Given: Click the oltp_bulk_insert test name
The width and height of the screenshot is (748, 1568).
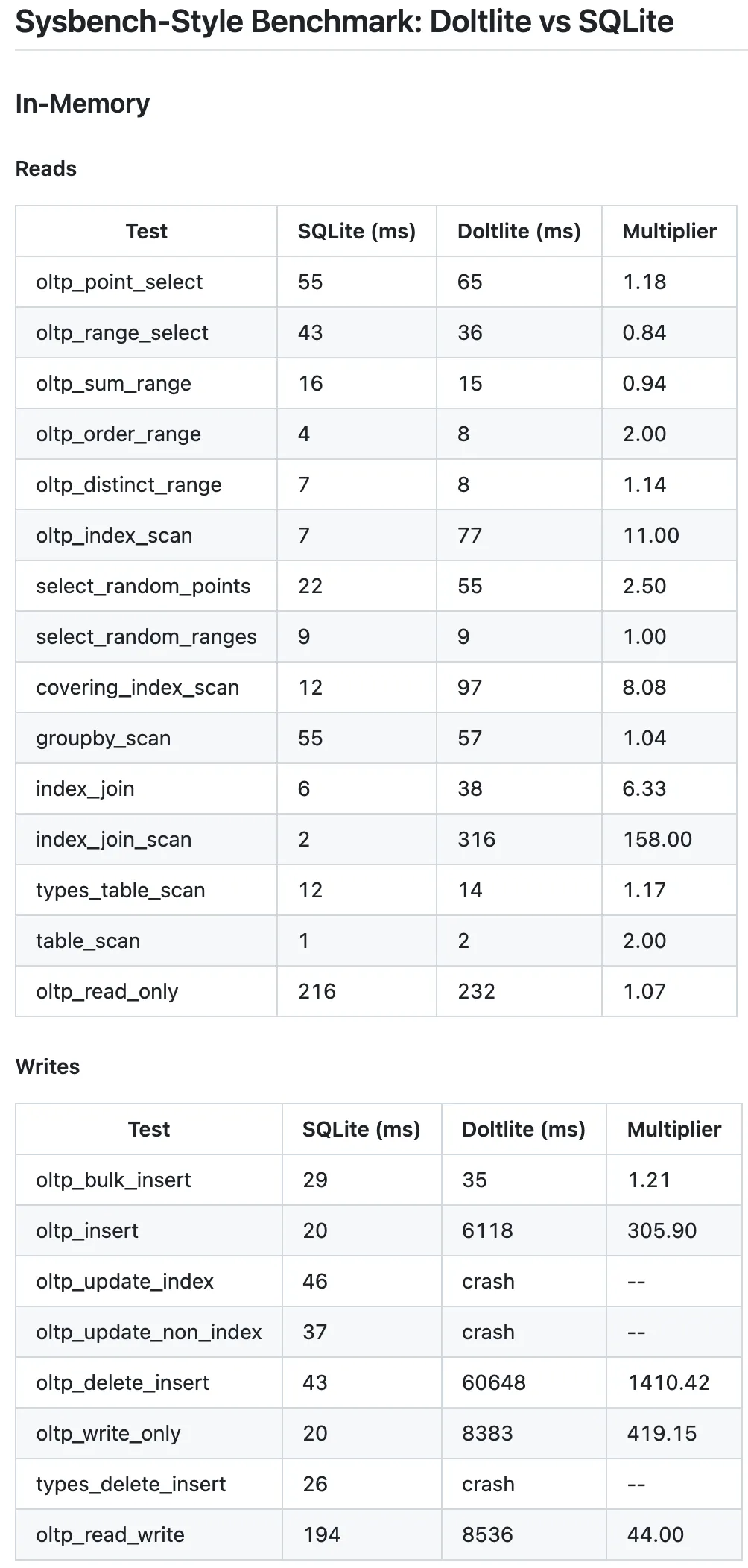Looking at the screenshot, I should pyautogui.click(x=113, y=1180).
